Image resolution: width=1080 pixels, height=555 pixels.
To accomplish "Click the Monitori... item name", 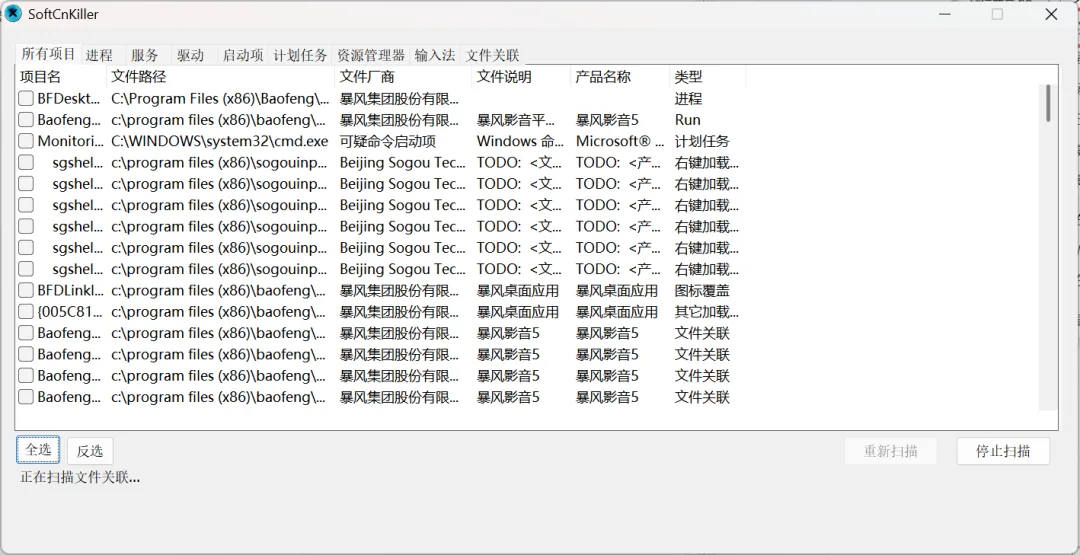I will pyautogui.click(x=69, y=141).
